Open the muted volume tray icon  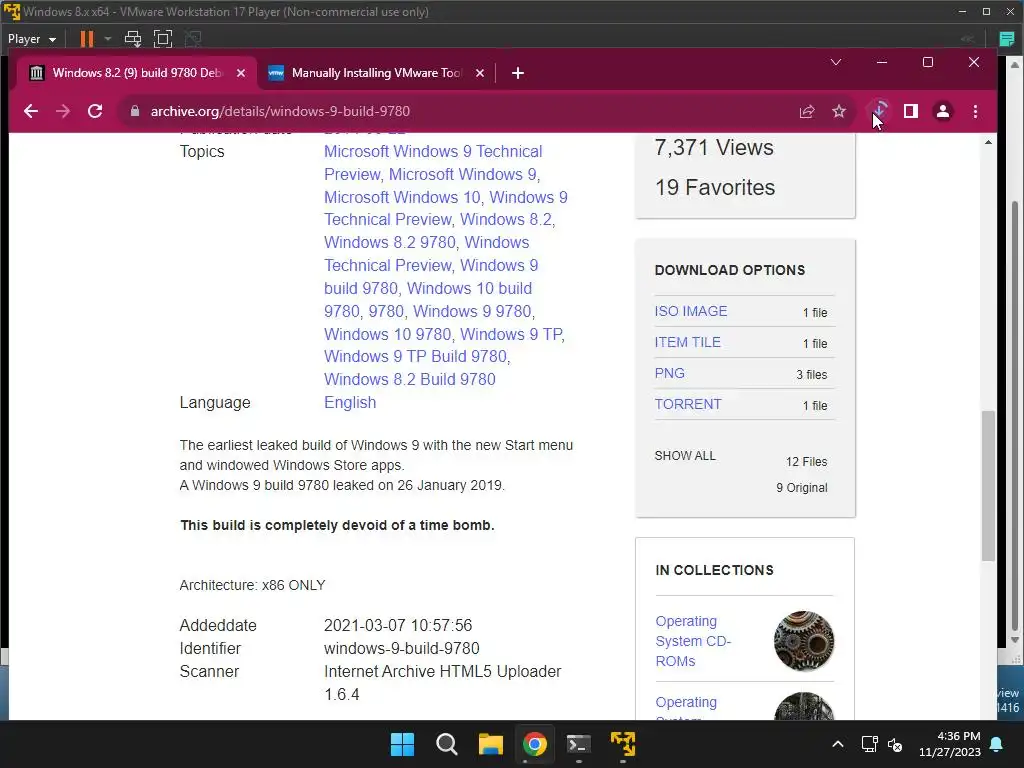(895, 744)
